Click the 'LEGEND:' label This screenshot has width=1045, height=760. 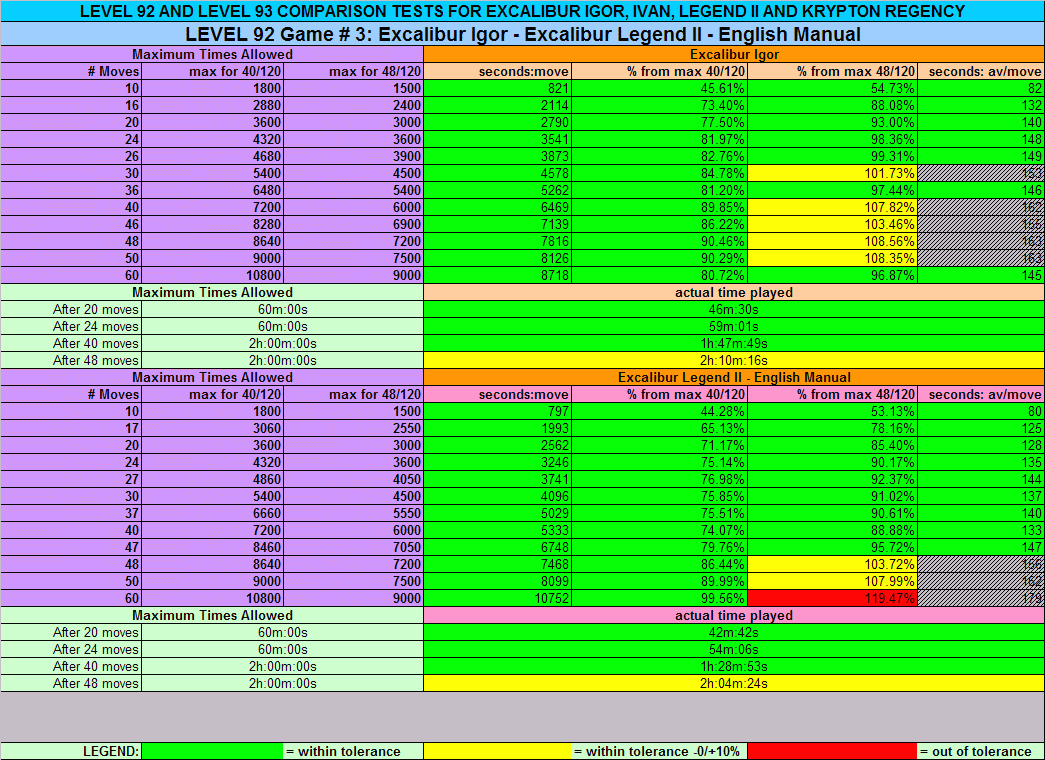(x=111, y=751)
